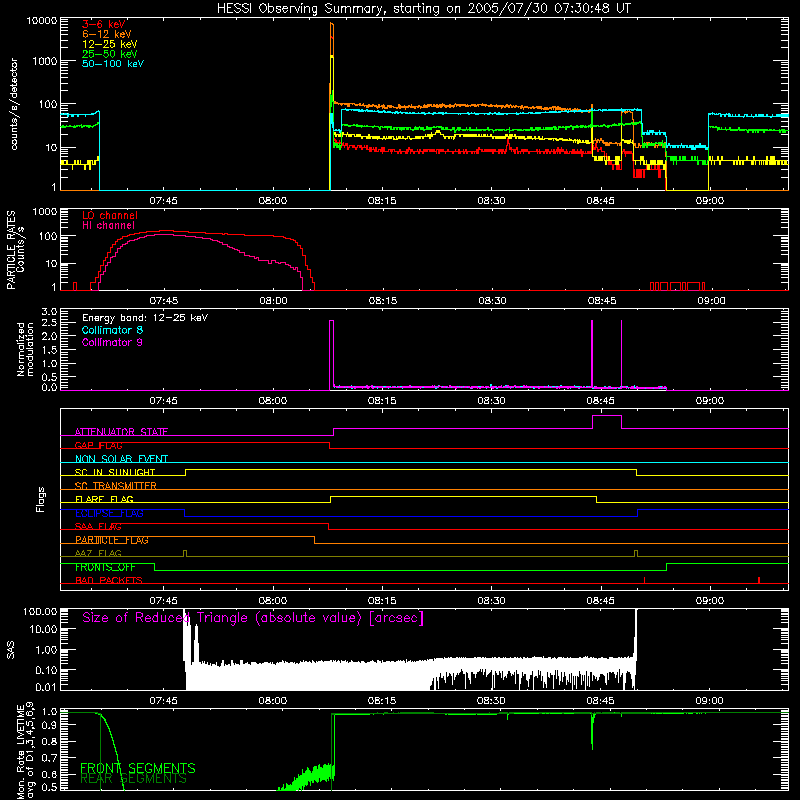The image size is (800, 800).
Task: Click the 08:30 tick label under the SAS plot
Action: pyautogui.click(x=491, y=701)
